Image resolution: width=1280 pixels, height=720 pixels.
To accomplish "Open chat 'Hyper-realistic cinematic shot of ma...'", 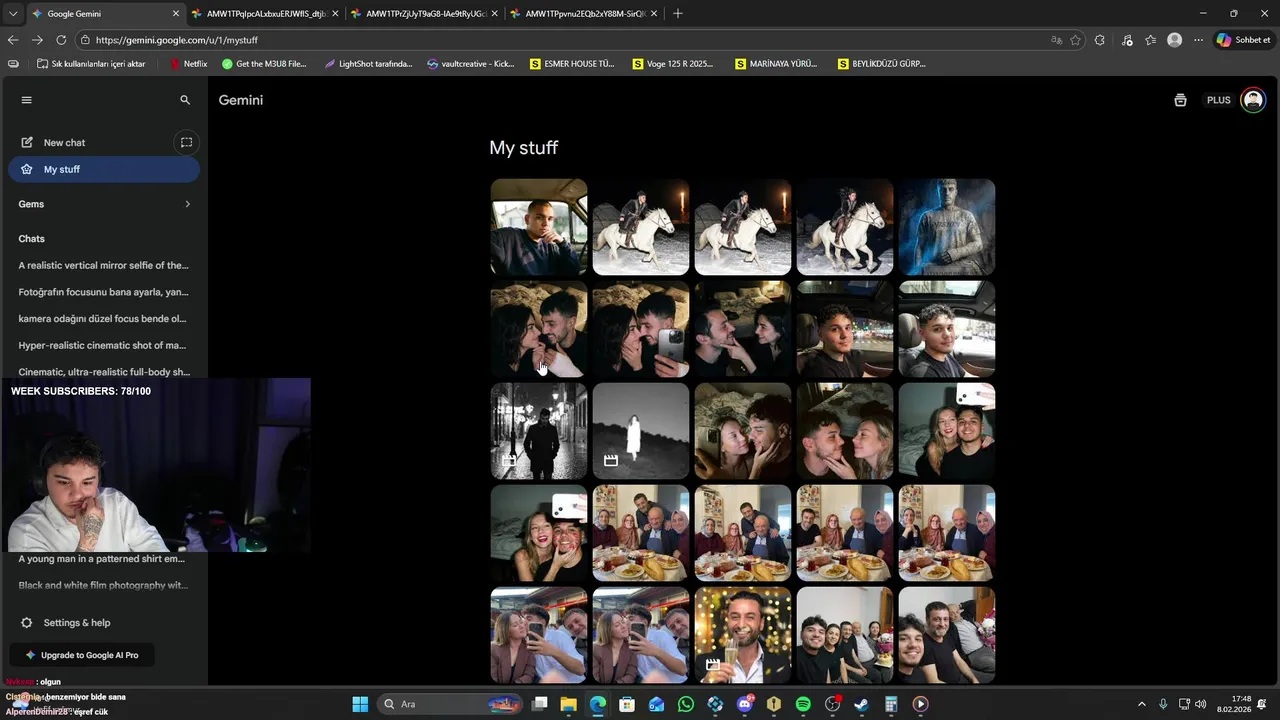I will [103, 345].
